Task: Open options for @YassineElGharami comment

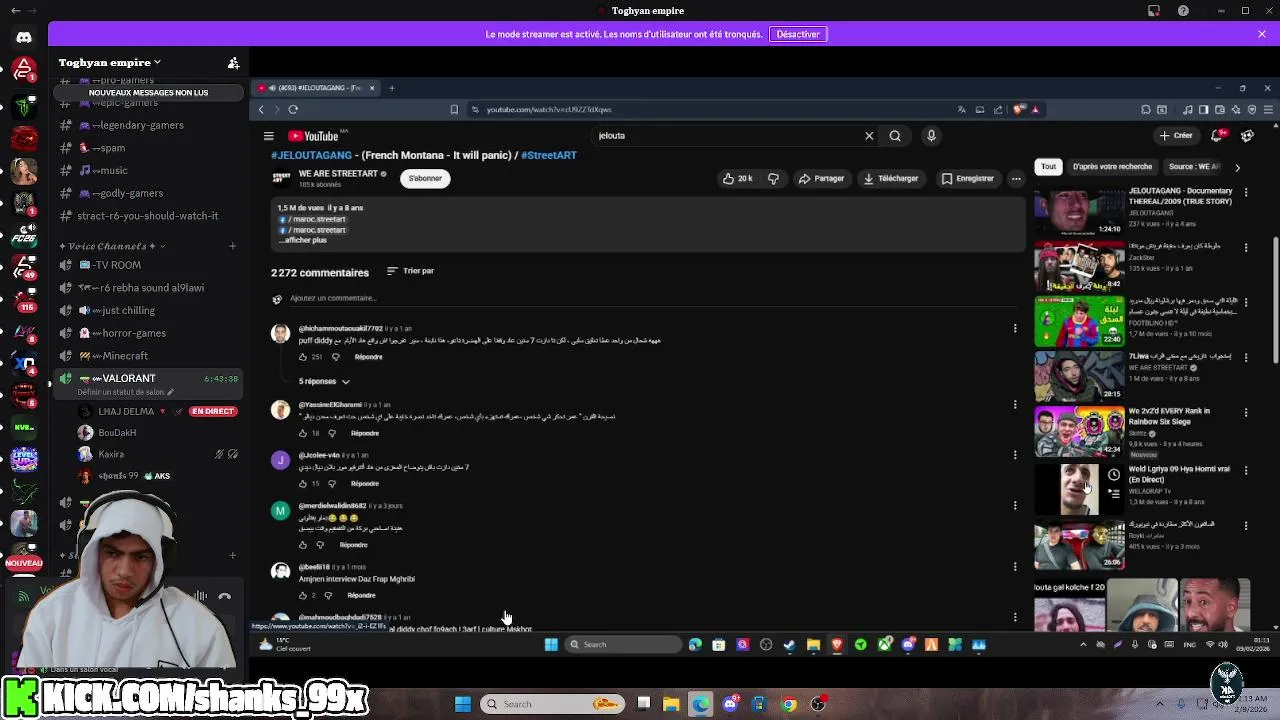Action: tap(1015, 404)
